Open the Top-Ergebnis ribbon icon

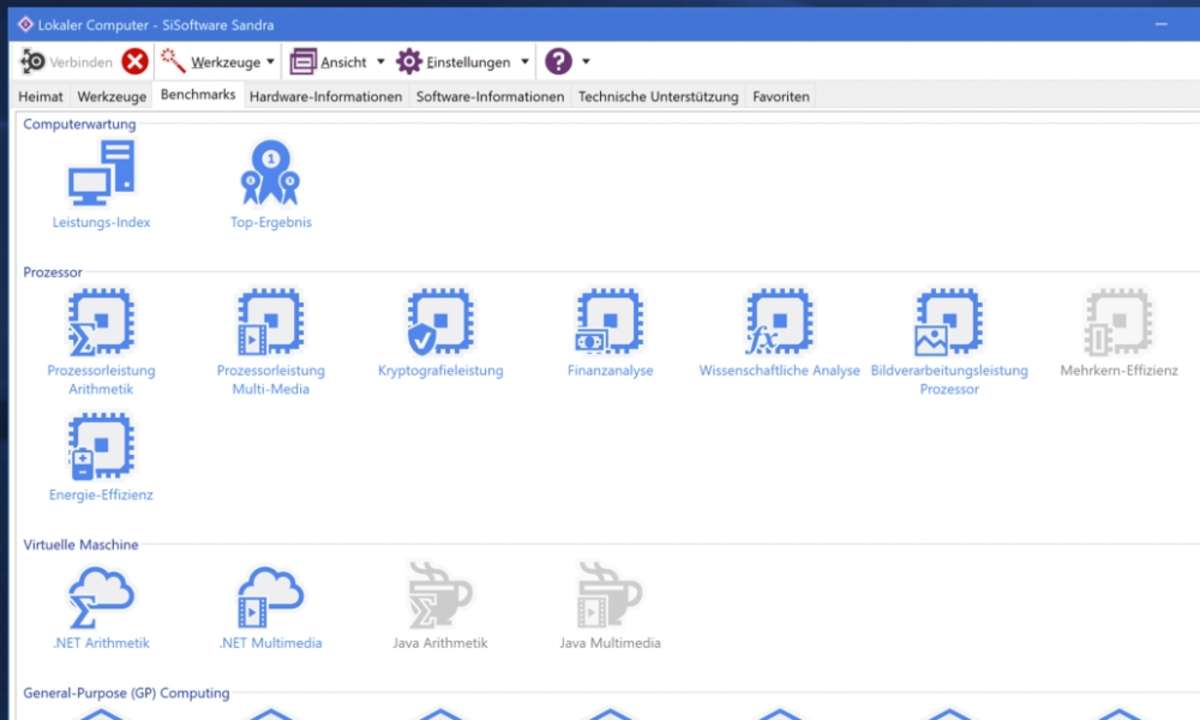[x=270, y=173]
